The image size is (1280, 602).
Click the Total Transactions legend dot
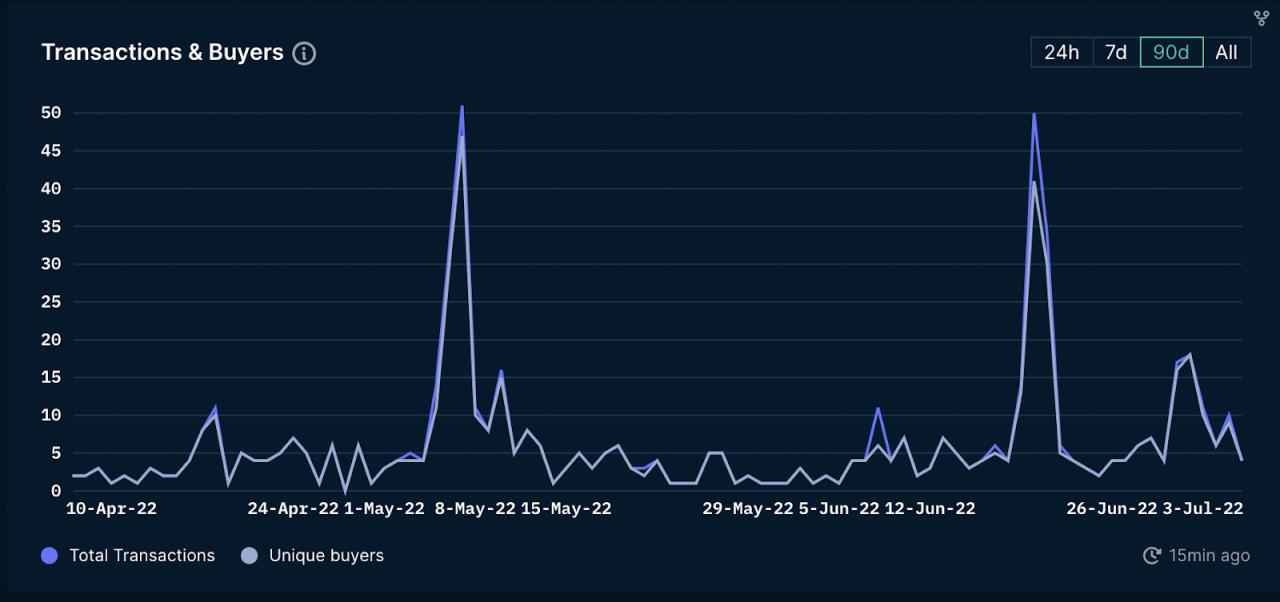[50, 556]
